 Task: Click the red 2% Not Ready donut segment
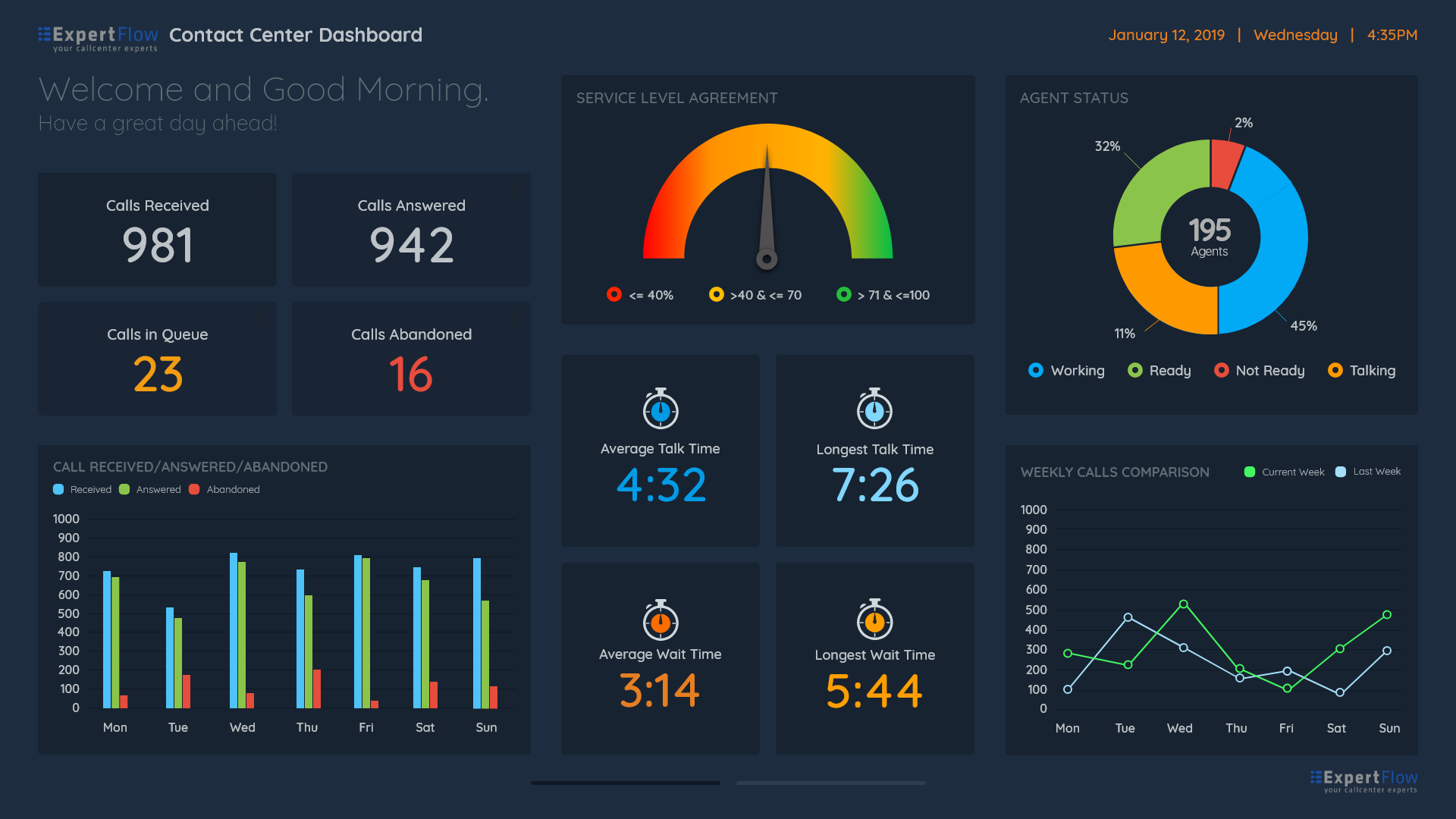tap(1224, 164)
